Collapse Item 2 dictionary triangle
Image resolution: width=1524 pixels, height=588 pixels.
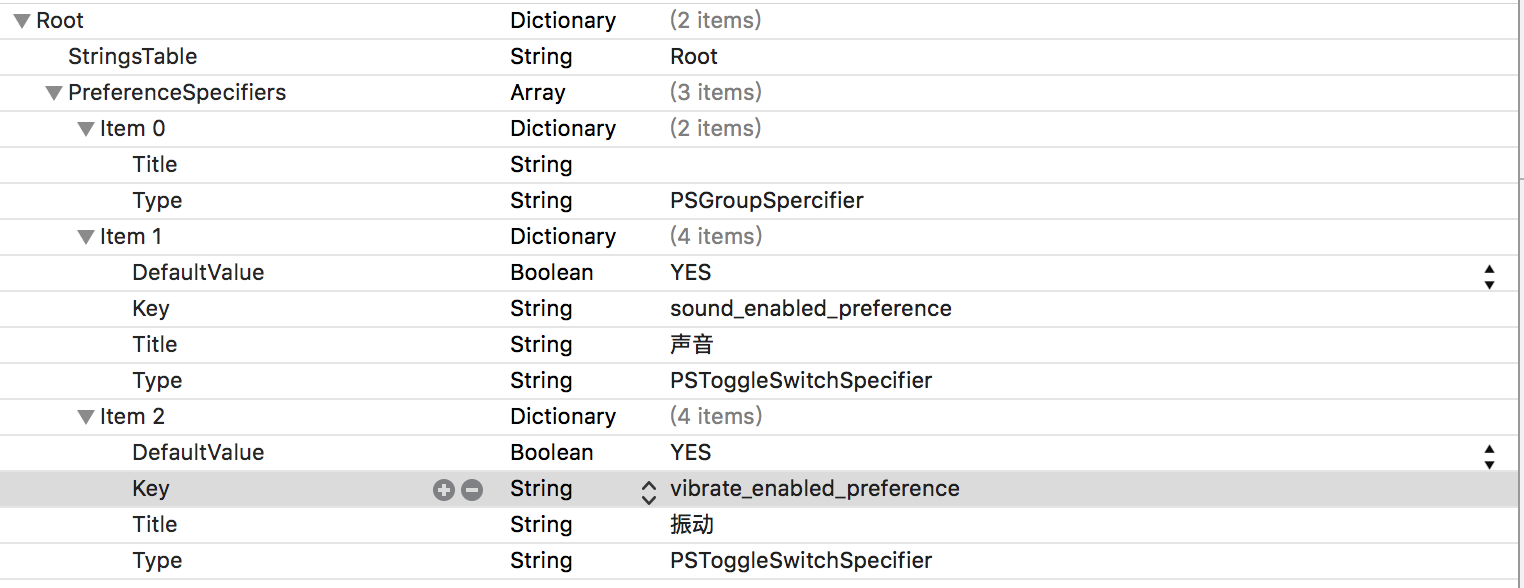86,417
